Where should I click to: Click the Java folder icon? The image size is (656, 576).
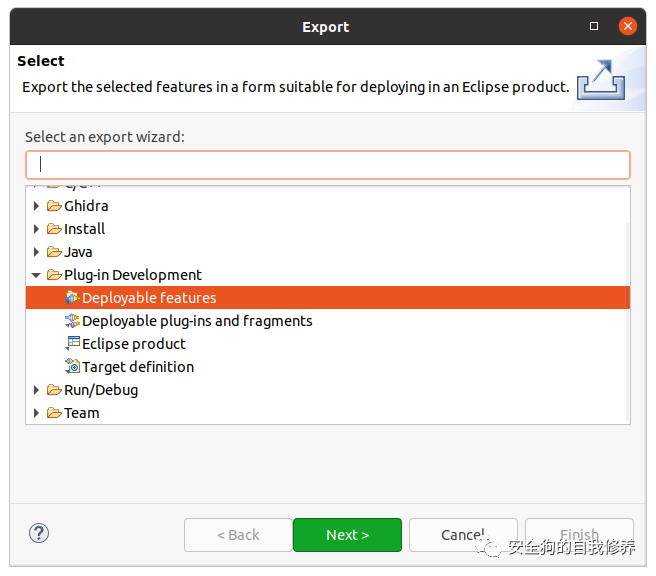[54, 252]
